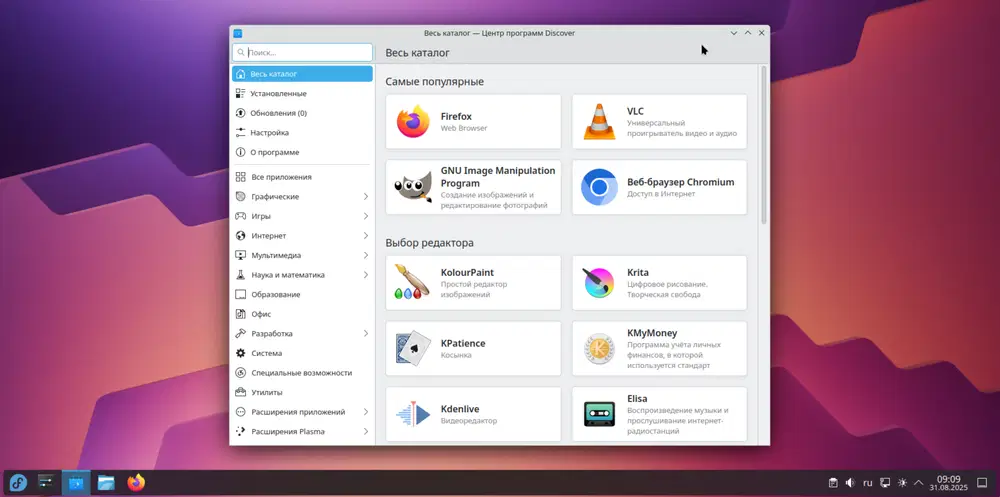Select Офис category

(x=302, y=314)
